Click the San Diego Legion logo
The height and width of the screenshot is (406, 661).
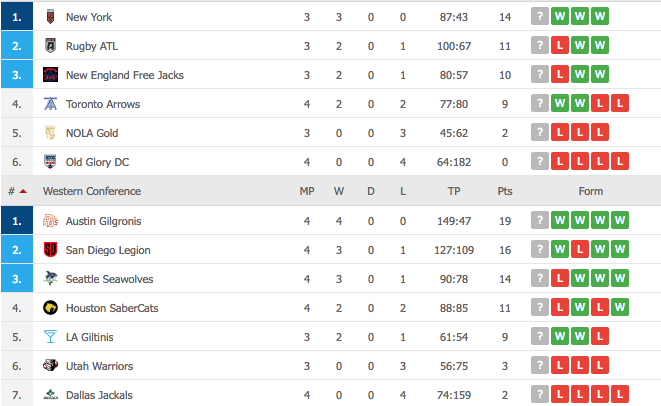click(x=50, y=250)
